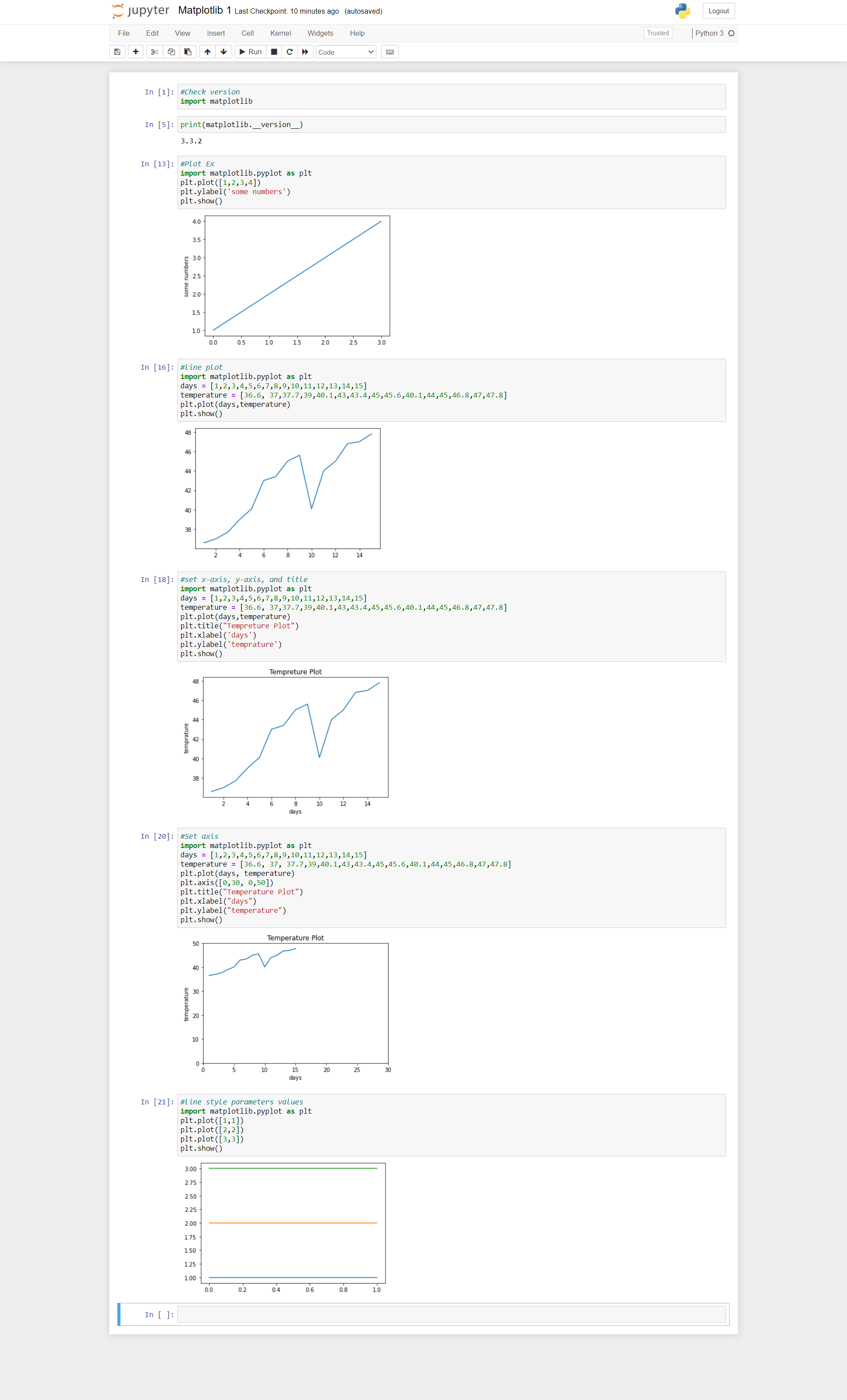Click the Logout button
The height and width of the screenshot is (1400, 847).
coord(718,11)
